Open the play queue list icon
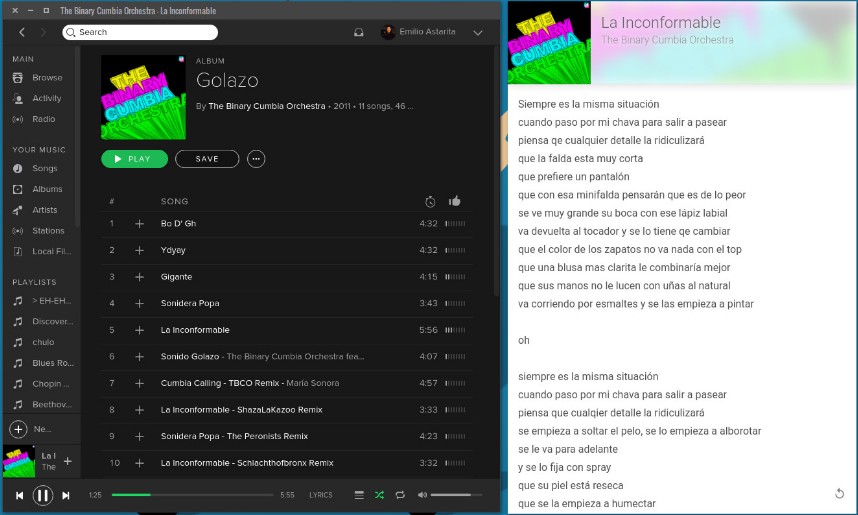This screenshot has height=515, width=858. coord(359,495)
